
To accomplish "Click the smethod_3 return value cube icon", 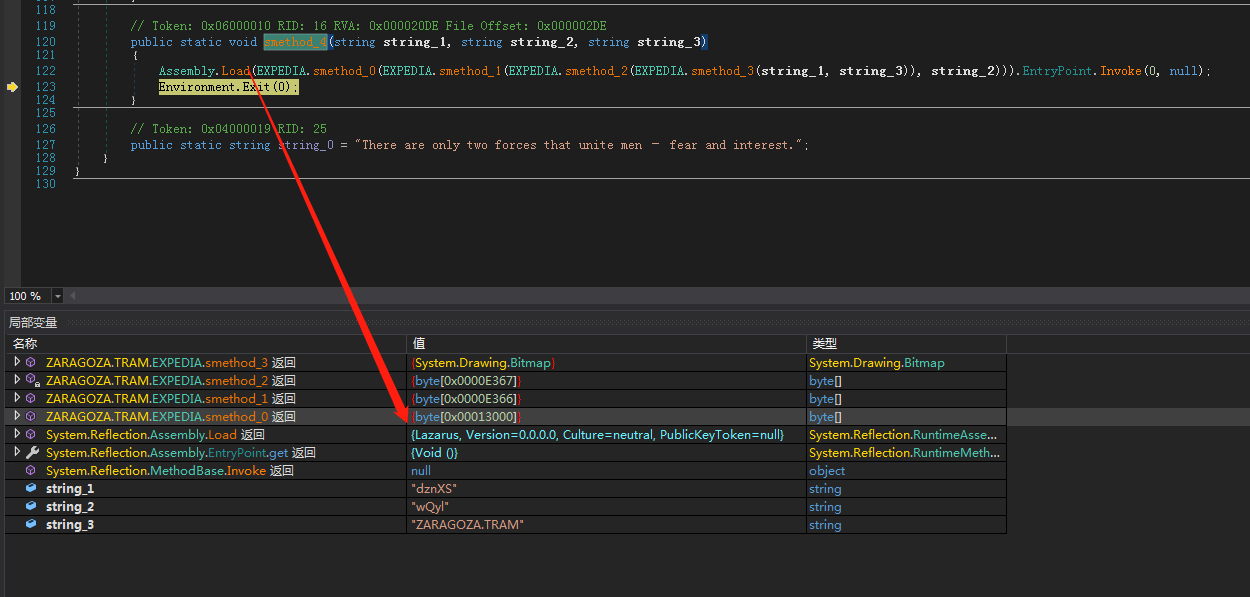I will tap(31, 363).
